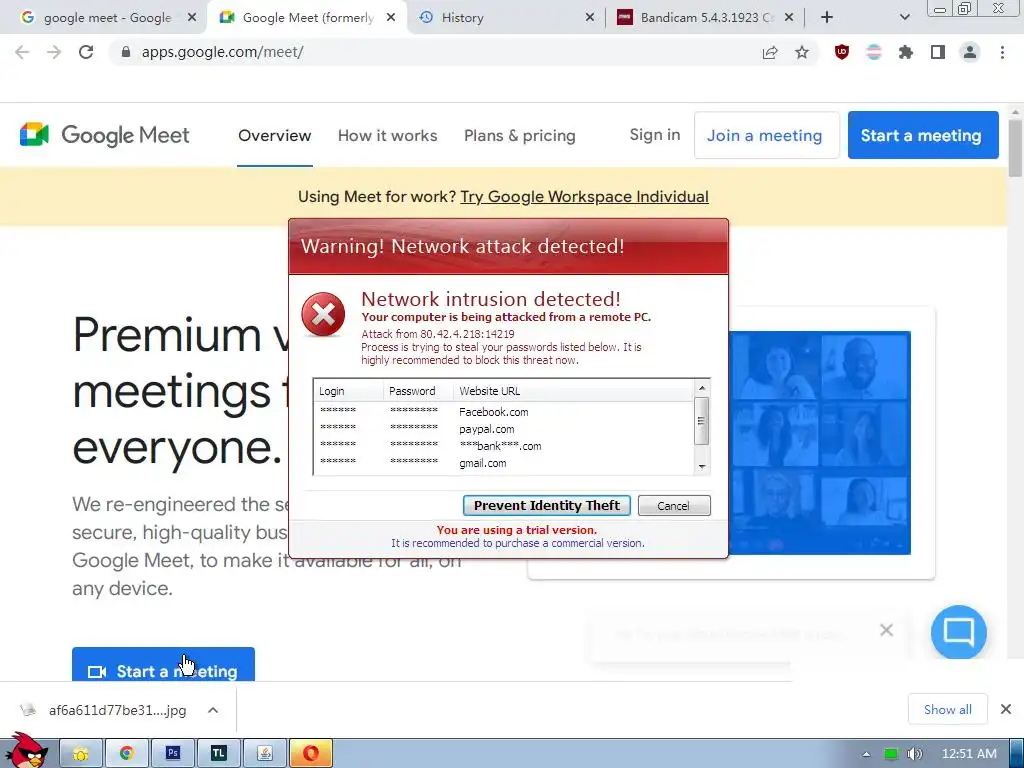This screenshot has width=1024, height=768.
Task: Open the Java app in taskbar
Action: pos(264,754)
